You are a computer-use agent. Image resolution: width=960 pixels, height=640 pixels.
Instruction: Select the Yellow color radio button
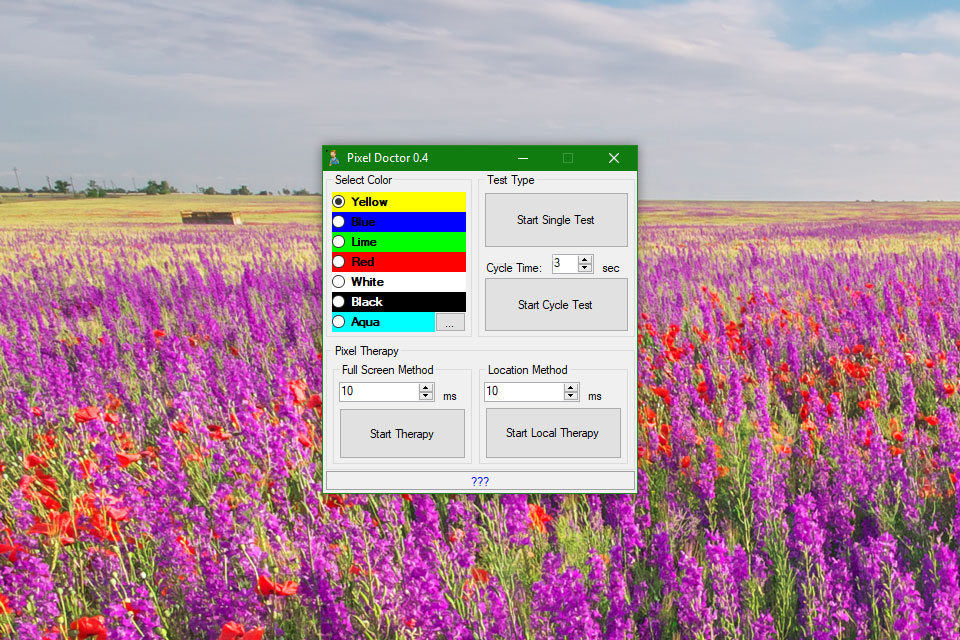click(x=339, y=201)
